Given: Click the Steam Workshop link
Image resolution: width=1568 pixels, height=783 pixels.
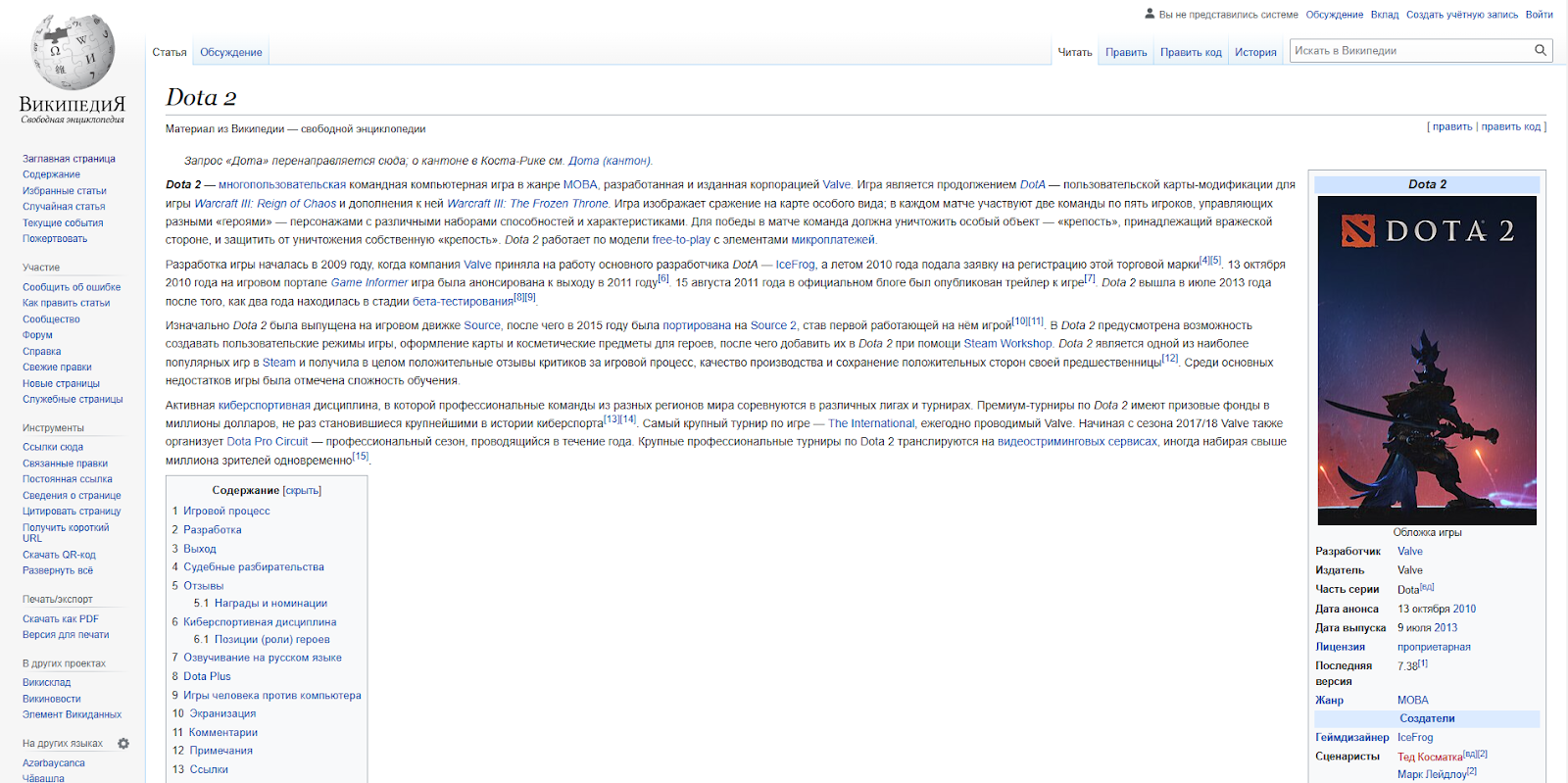Looking at the screenshot, I should click(1007, 344).
